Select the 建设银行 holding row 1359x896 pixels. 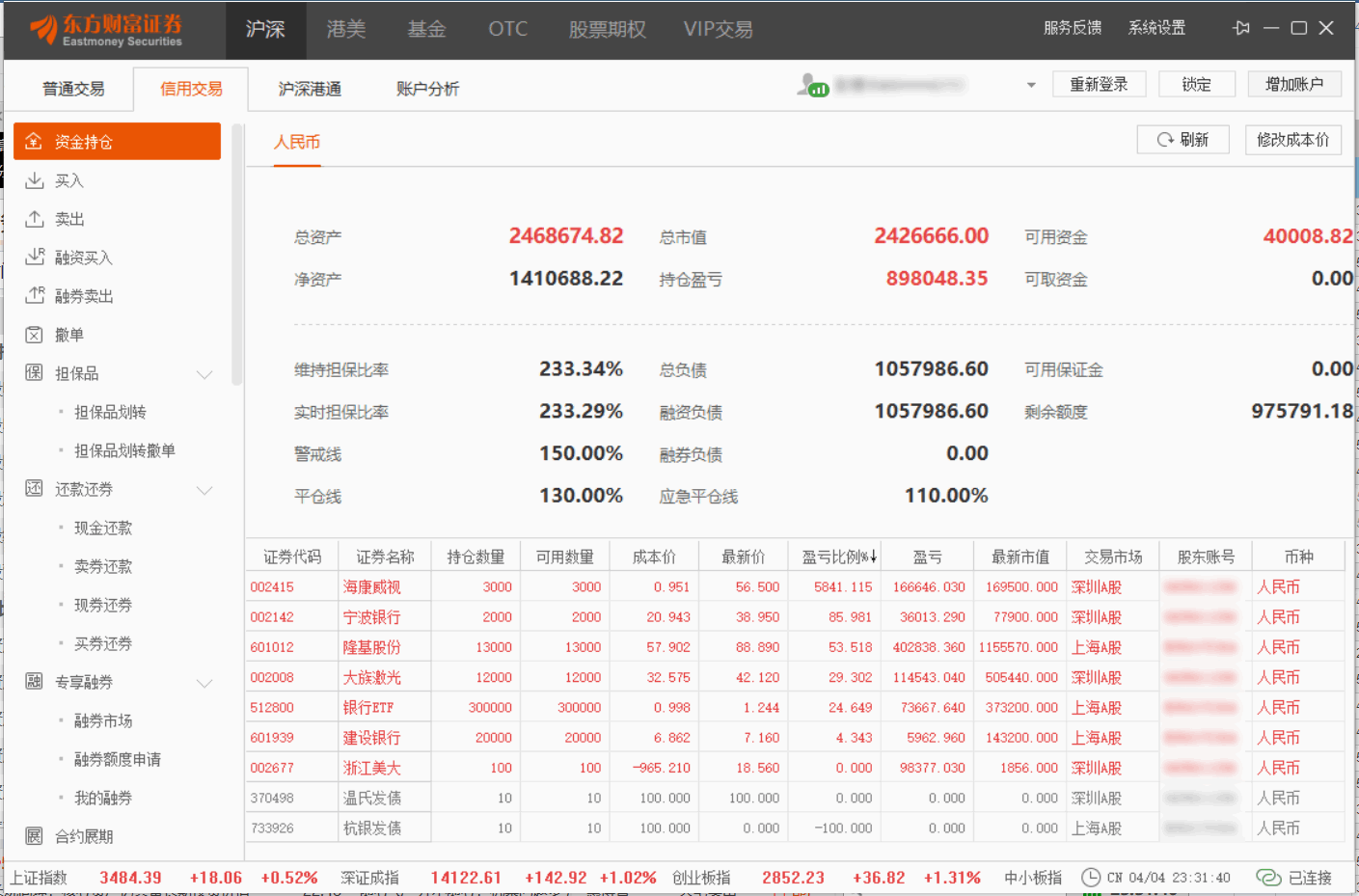tap(795, 737)
